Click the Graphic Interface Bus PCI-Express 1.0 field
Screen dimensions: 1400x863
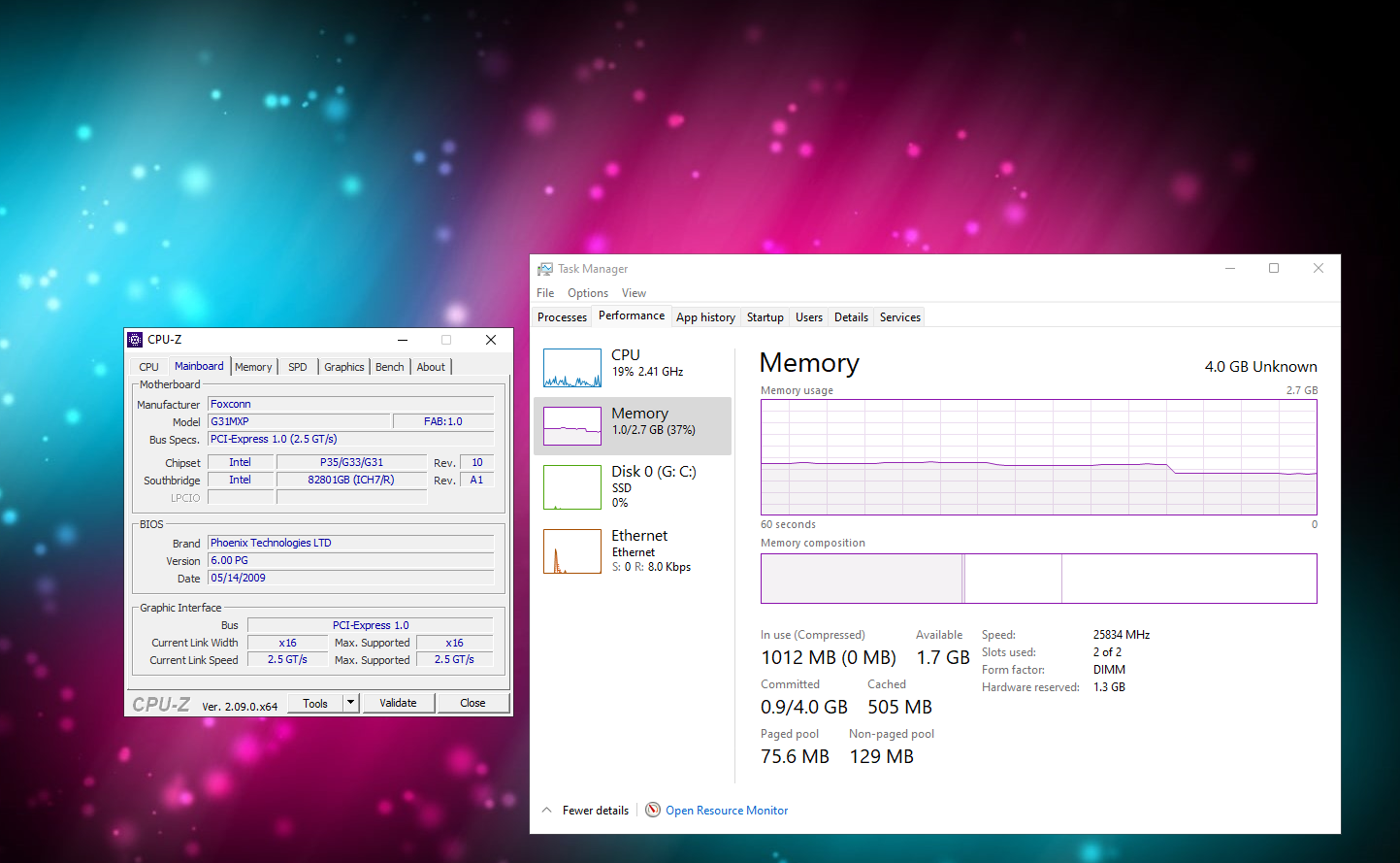pyautogui.click(x=371, y=625)
